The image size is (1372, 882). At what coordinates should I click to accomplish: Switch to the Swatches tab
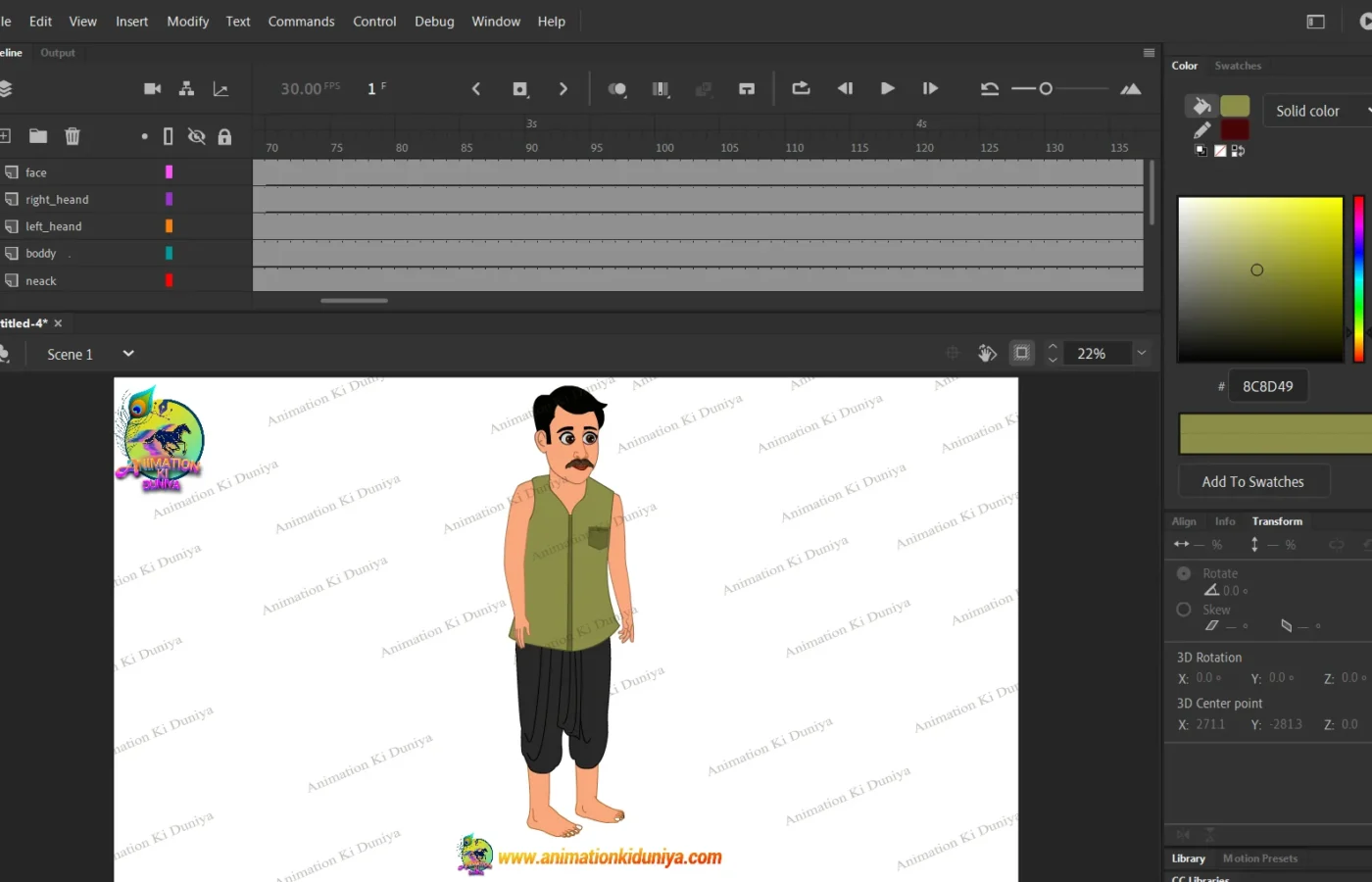click(x=1238, y=66)
